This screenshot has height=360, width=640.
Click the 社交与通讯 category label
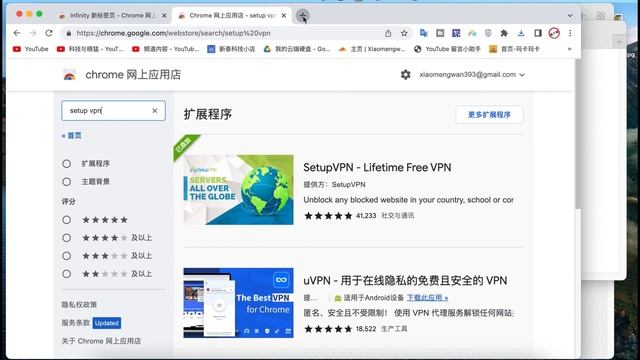pyautogui.click(x=398, y=216)
